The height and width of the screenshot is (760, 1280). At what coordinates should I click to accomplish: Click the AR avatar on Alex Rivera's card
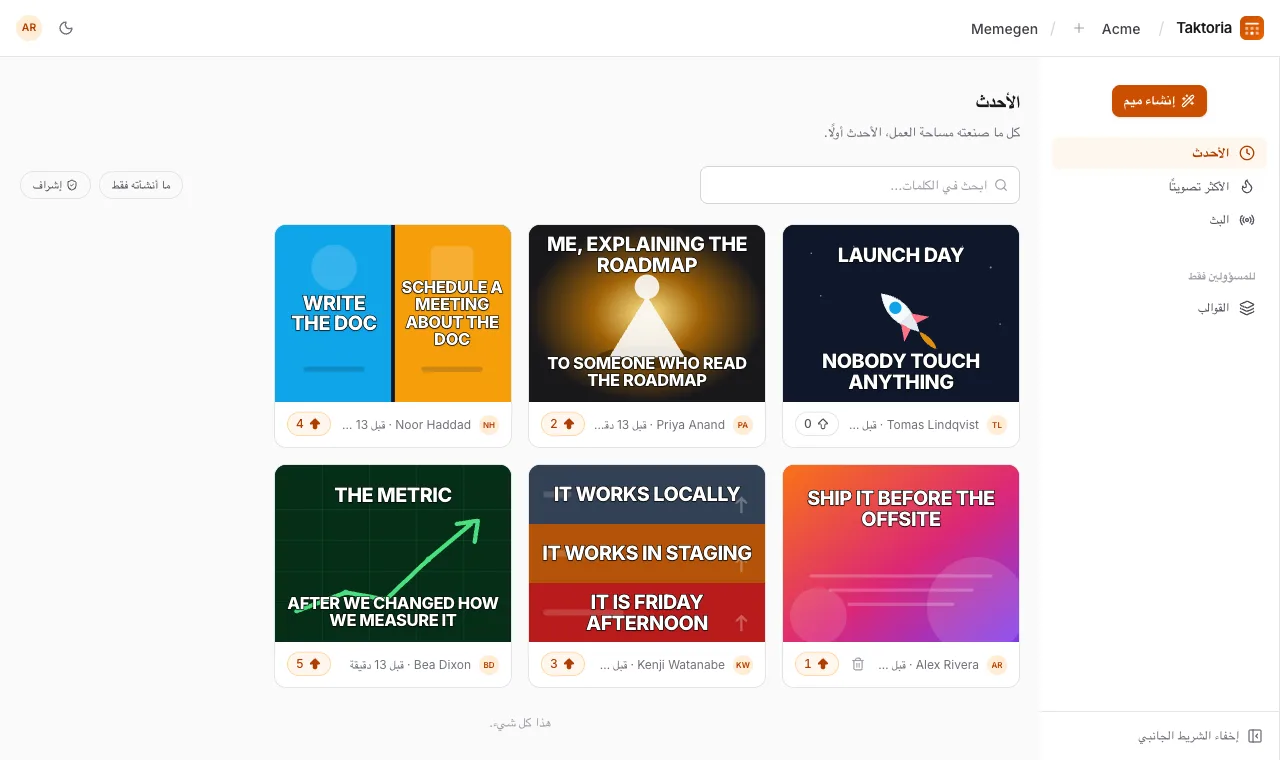997,665
